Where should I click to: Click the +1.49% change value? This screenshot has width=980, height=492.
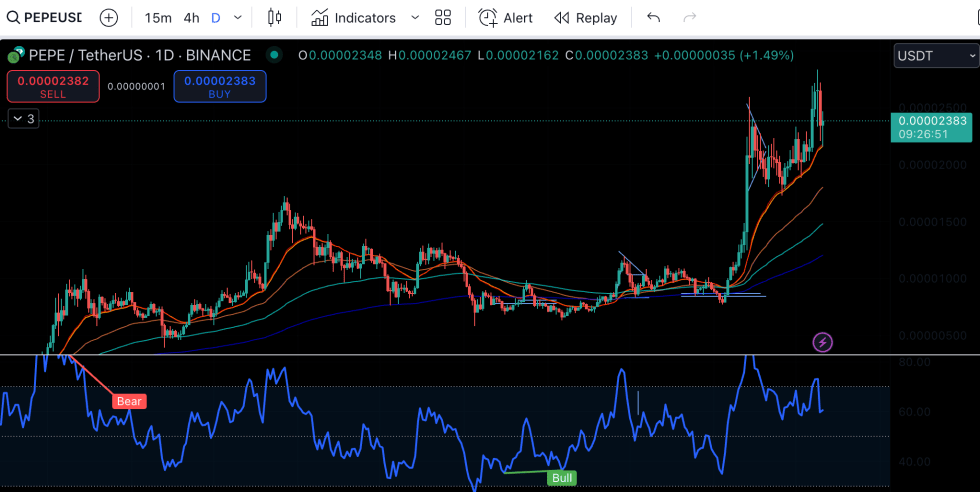(767, 56)
